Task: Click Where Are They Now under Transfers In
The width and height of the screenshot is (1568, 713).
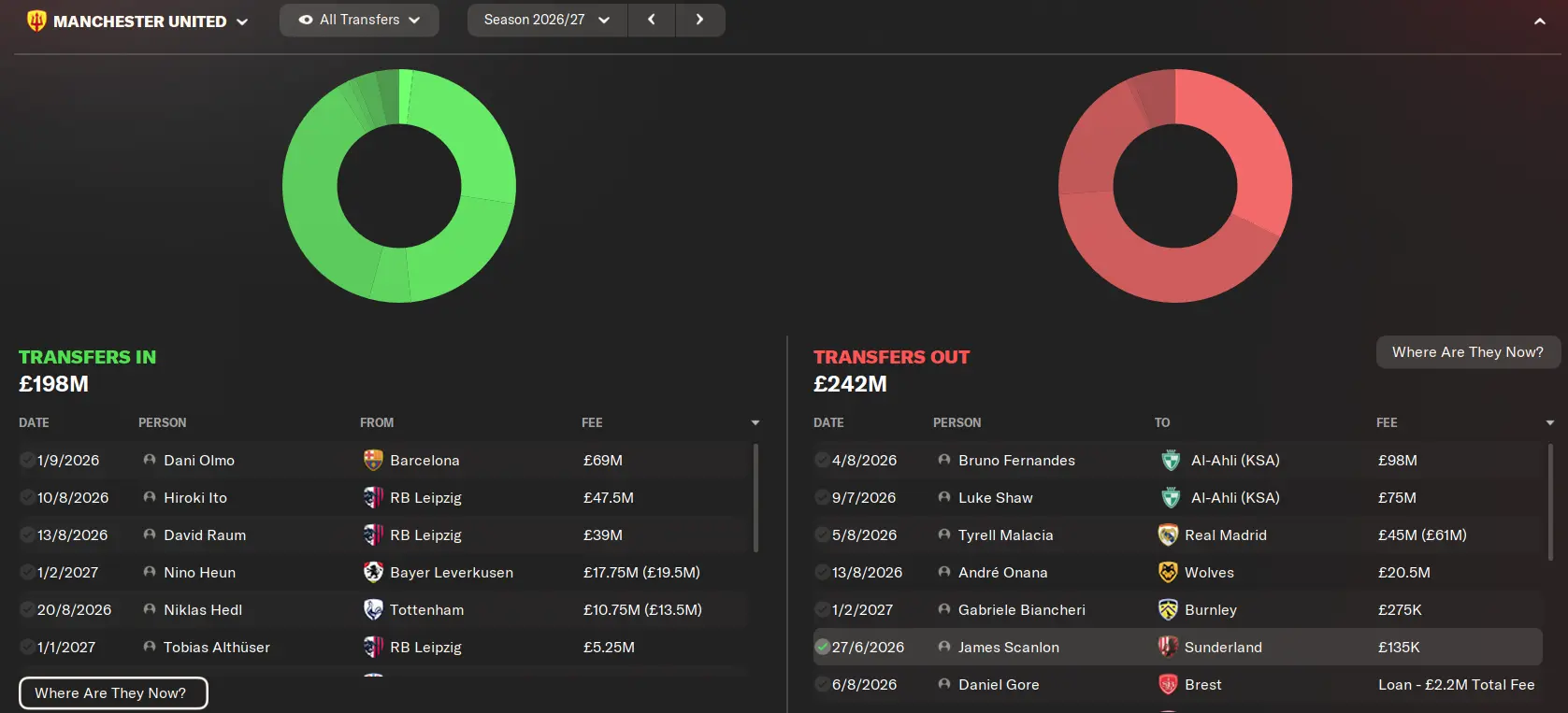Action: (x=113, y=692)
